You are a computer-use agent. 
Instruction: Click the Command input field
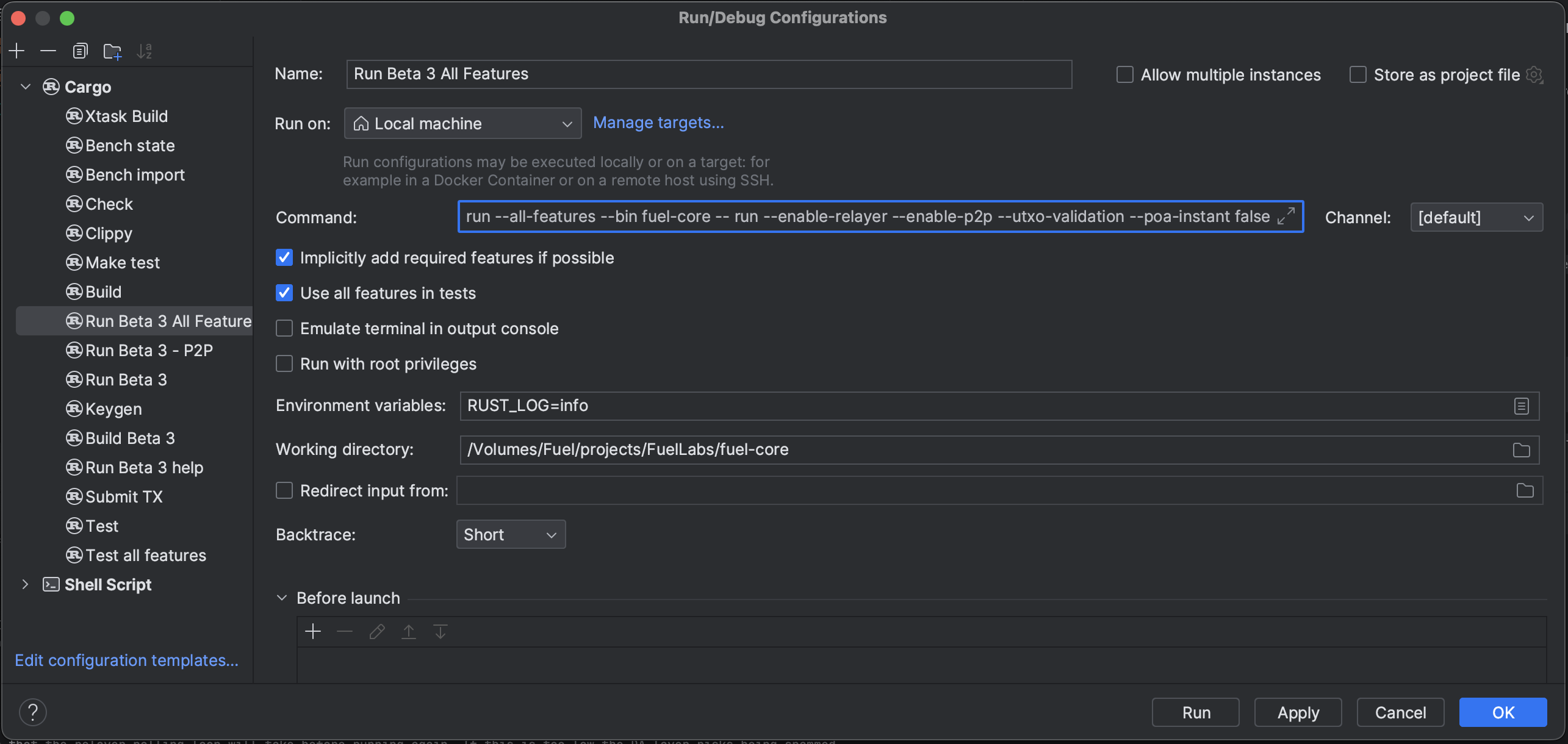point(879,217)
